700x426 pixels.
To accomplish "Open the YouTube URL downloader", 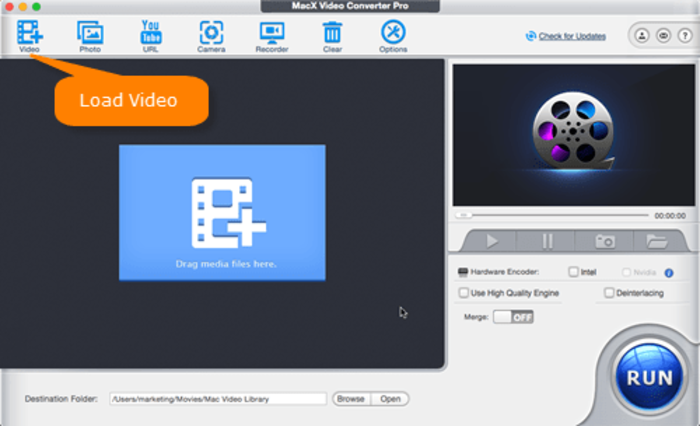I will (x=151, y=36).
